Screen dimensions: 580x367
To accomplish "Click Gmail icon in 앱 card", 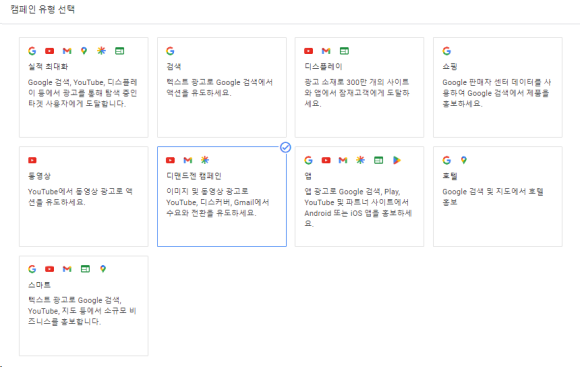I will point(343,160).
